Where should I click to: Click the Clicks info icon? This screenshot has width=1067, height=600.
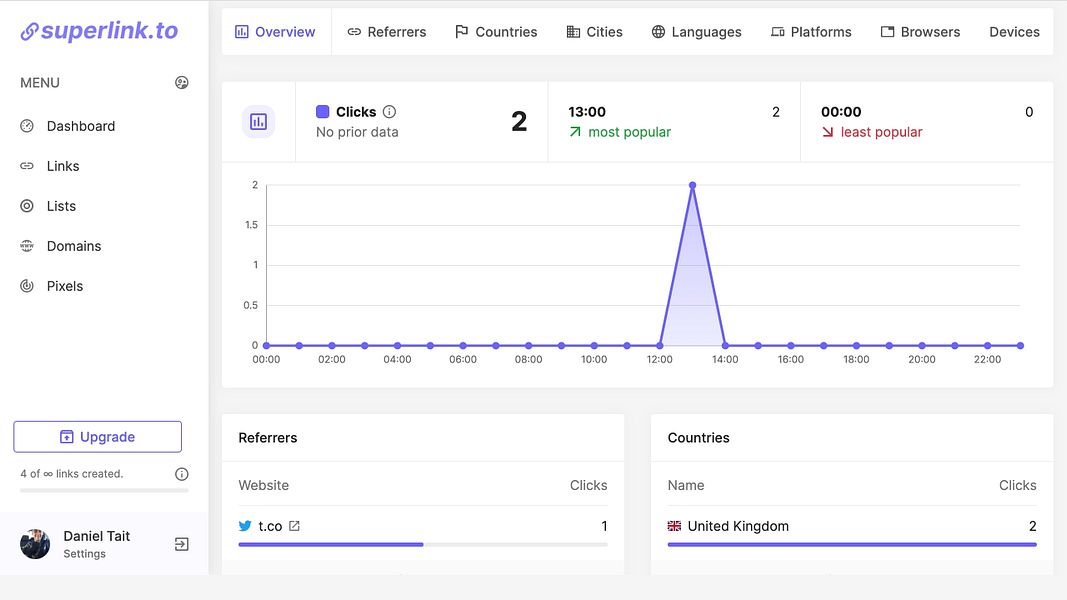(389, 112)
